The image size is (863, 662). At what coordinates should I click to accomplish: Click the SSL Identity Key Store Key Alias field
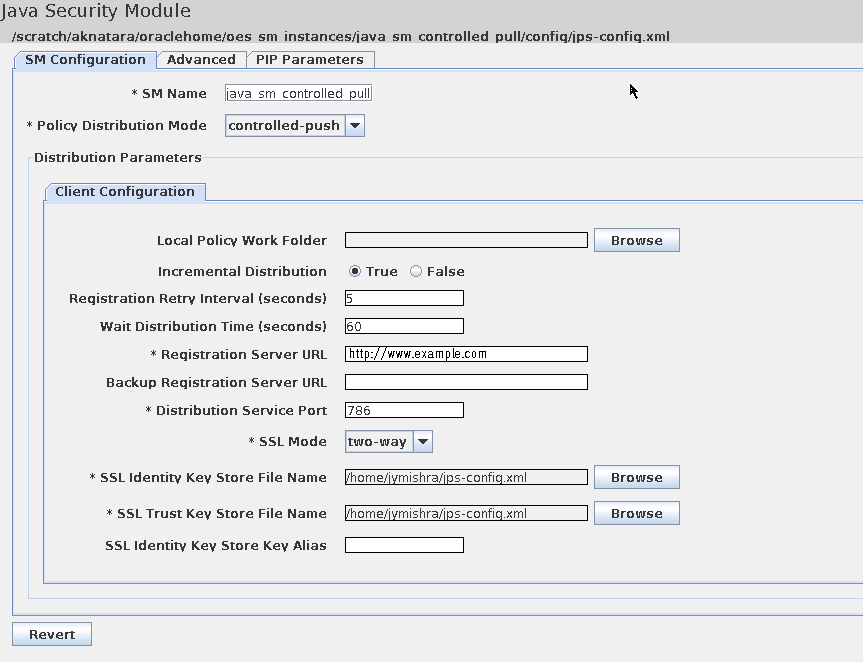[x=405, y=545]
